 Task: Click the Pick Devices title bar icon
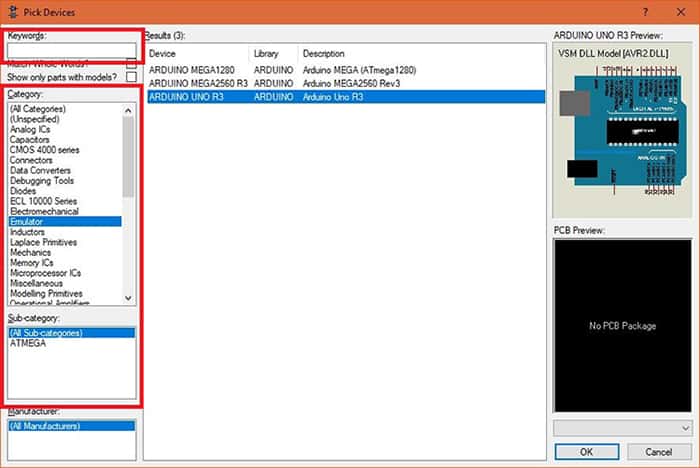[13, 12]
